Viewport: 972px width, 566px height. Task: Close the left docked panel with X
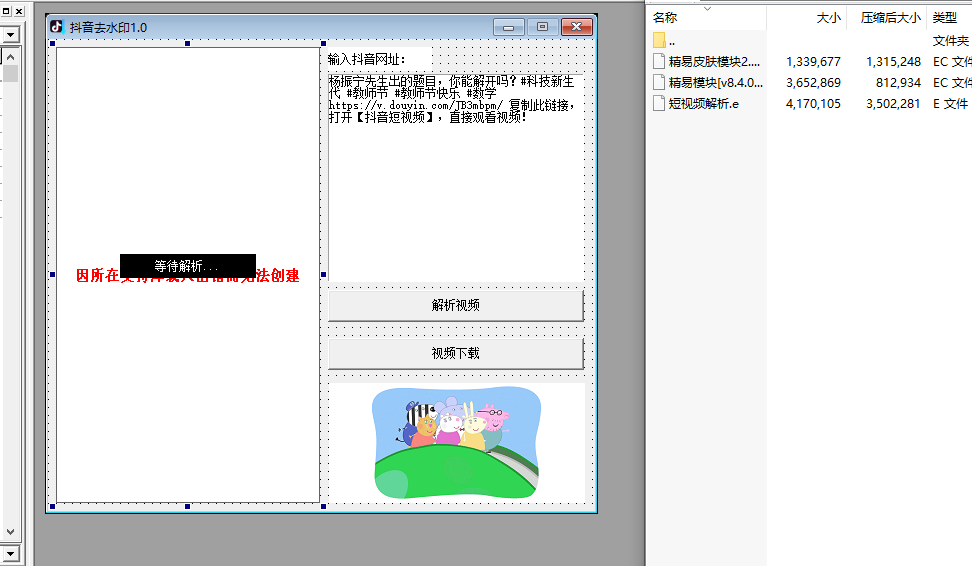pyautogui.click(x=19, y=11)
